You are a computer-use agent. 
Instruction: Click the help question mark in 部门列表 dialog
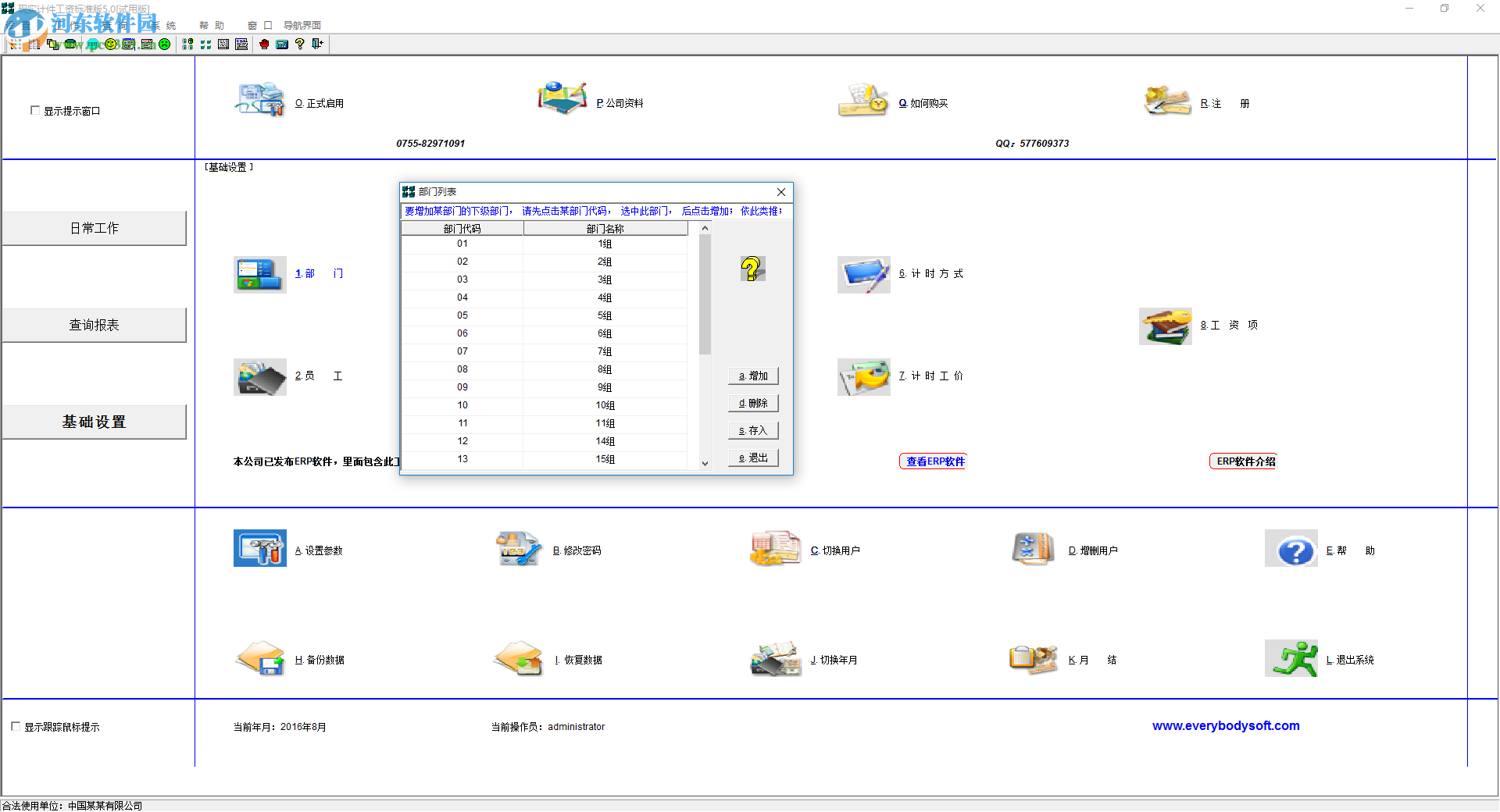tap(752, 269)
